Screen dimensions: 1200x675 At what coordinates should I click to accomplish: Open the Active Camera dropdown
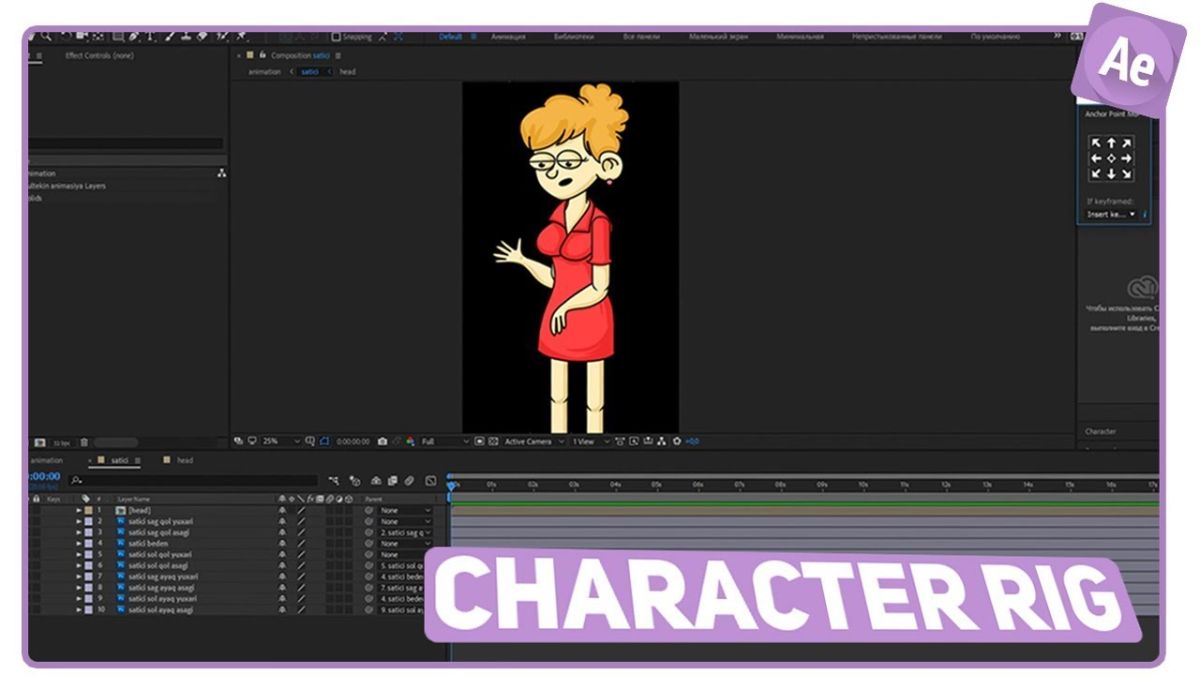coord(534,441)
